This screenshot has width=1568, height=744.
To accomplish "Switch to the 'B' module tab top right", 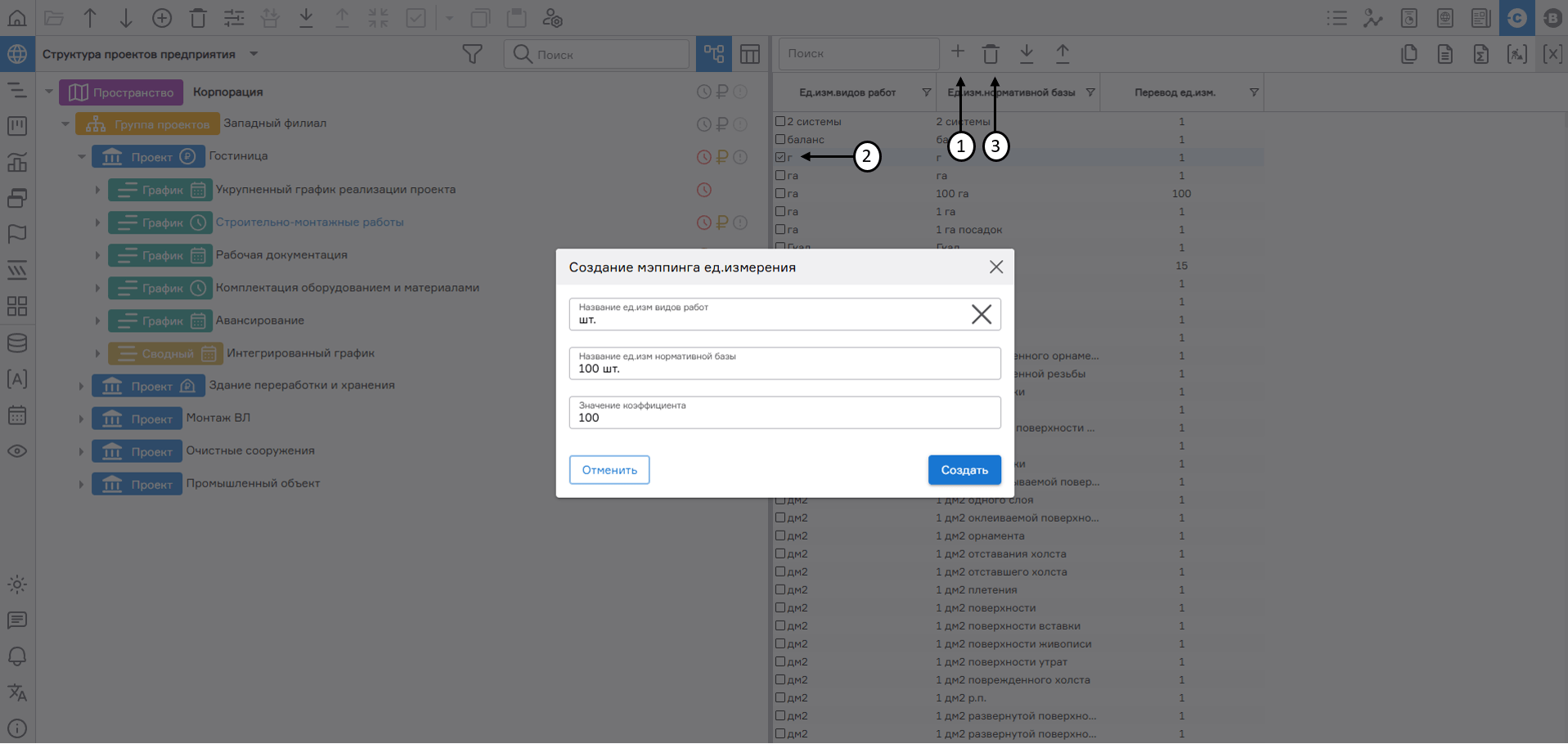I will [1552, 17].
